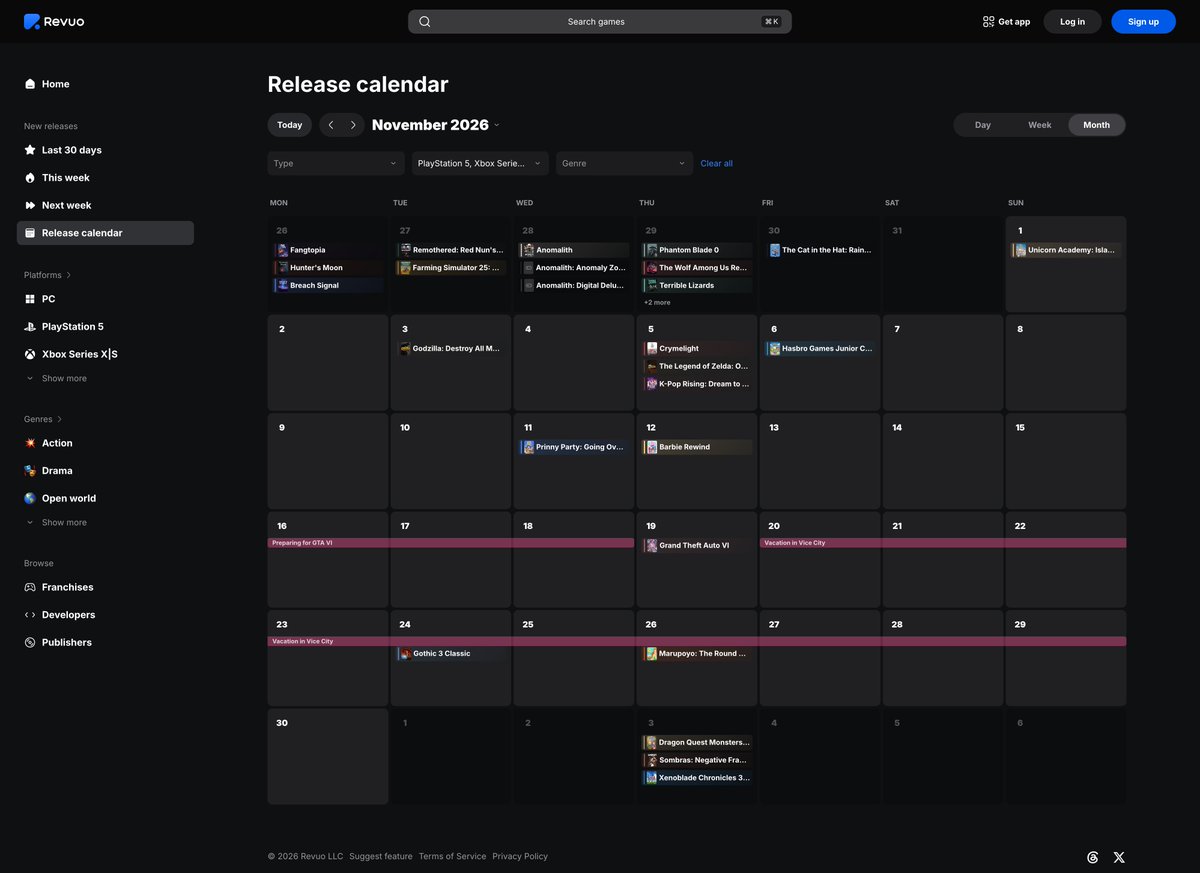Open the PlayStation 5, Xbox Series platform dropdown

point(480,163)
